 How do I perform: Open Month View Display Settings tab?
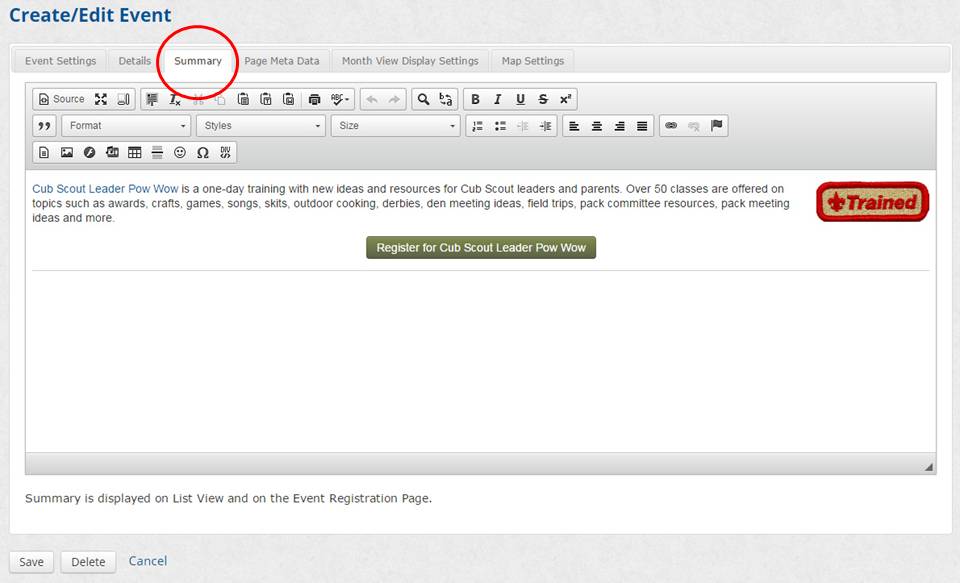coord(410,61)
